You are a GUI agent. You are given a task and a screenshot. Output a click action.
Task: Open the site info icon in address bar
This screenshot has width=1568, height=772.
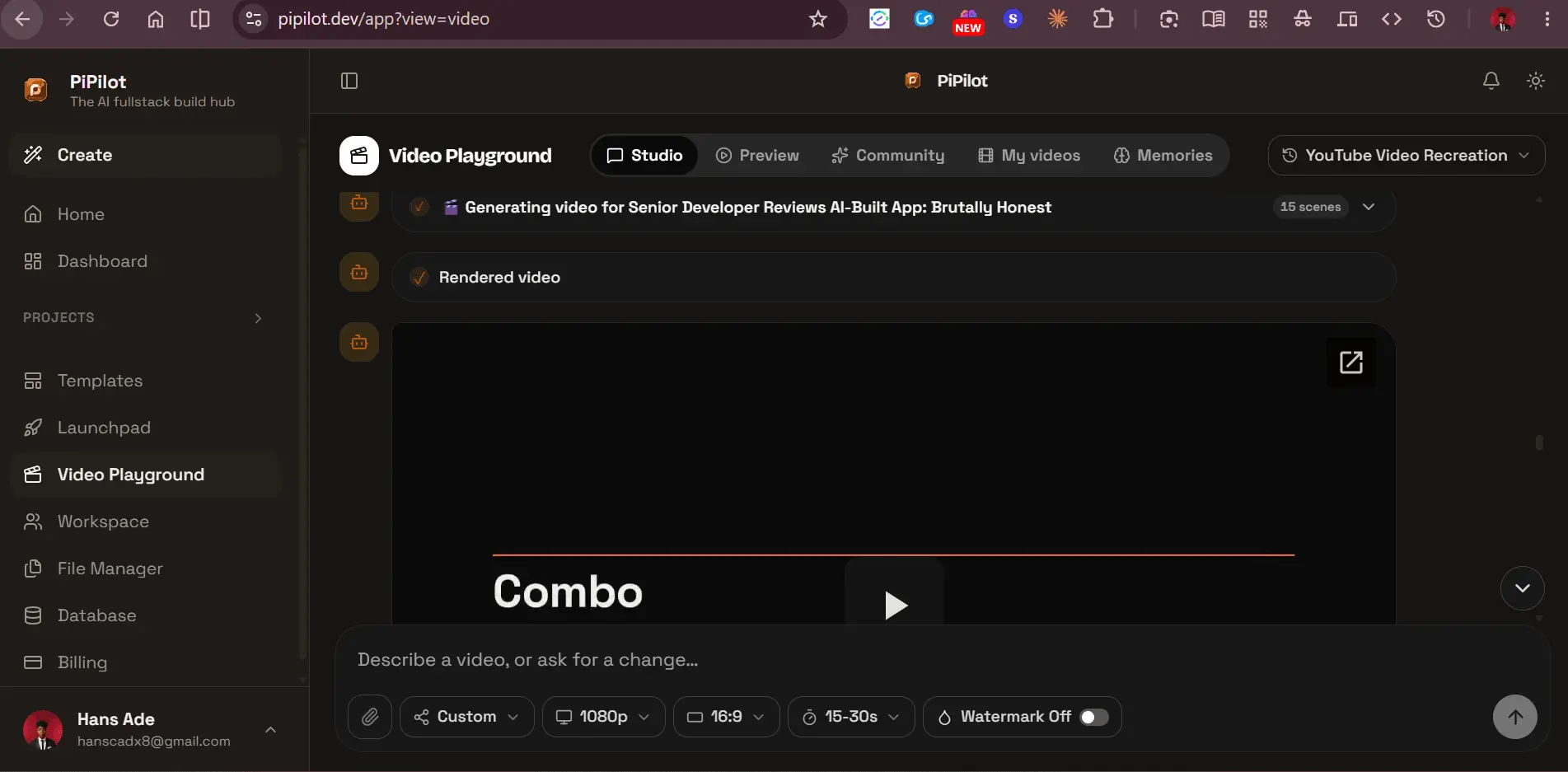(x=254, y=19)
